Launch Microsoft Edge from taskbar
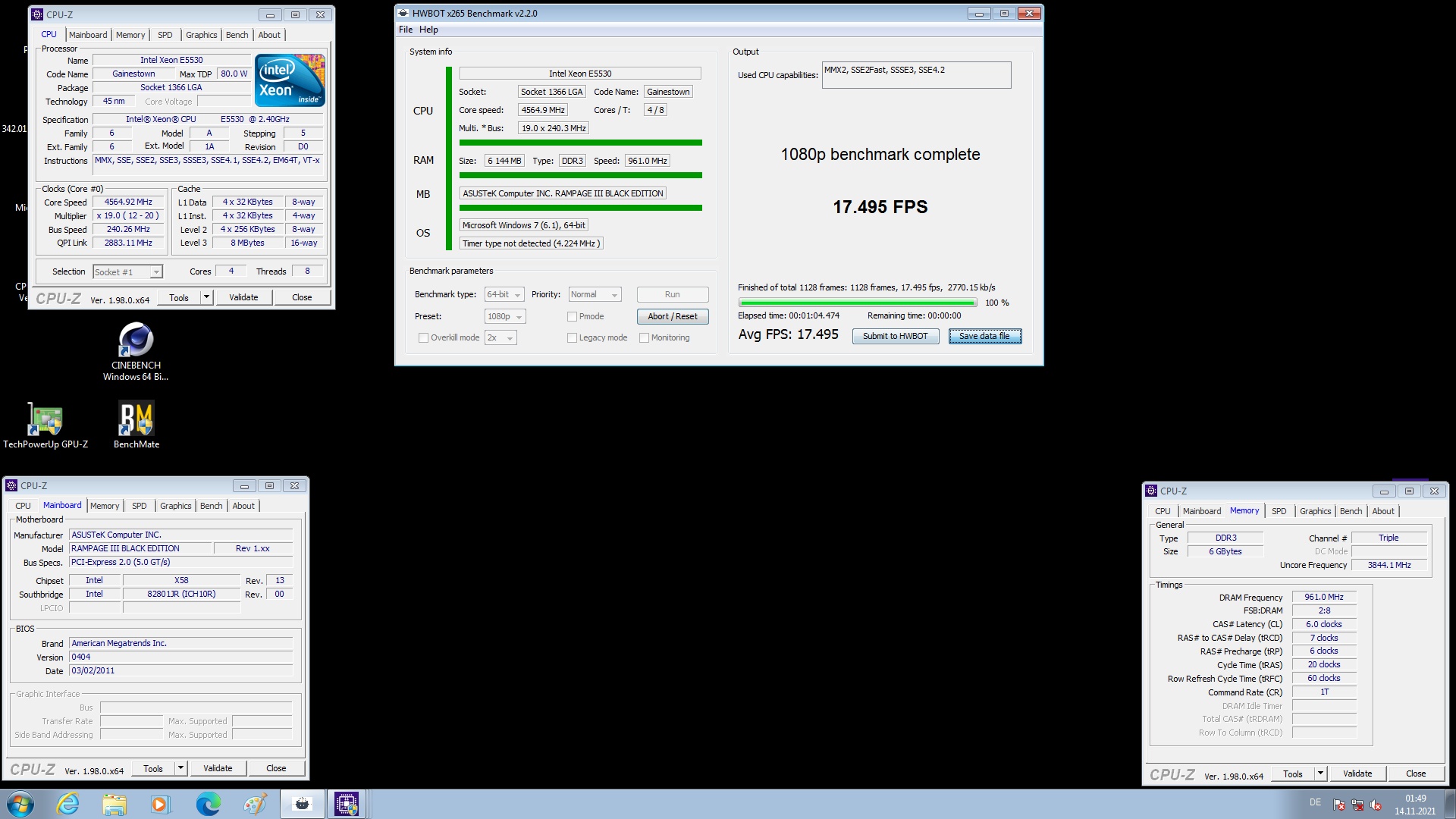The image size is (1456, 819). tap(208, 804)
